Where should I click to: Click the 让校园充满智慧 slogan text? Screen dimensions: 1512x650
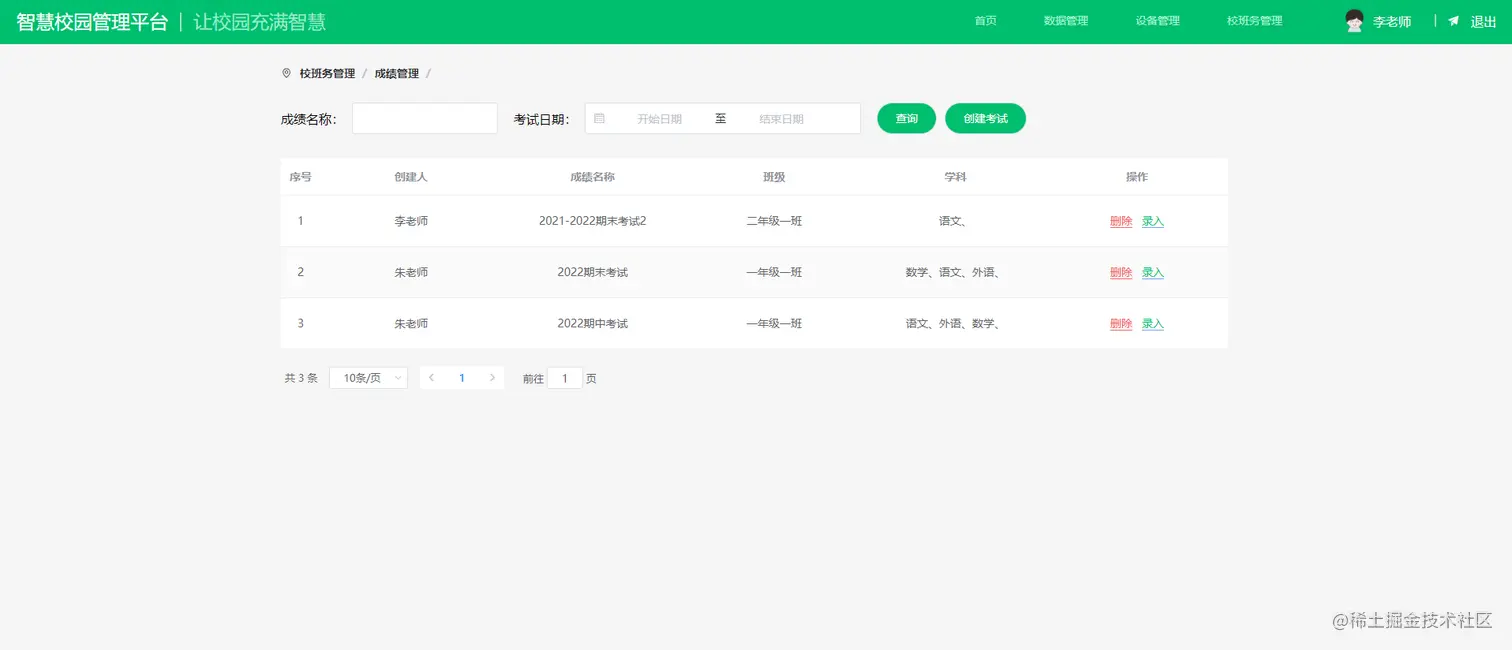[x=260, y=22]
